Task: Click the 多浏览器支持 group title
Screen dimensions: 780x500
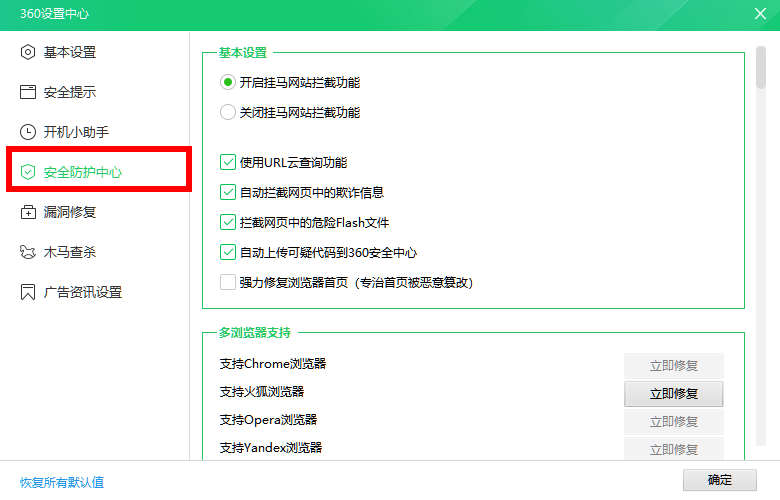Action: click(x=255, y=332)
